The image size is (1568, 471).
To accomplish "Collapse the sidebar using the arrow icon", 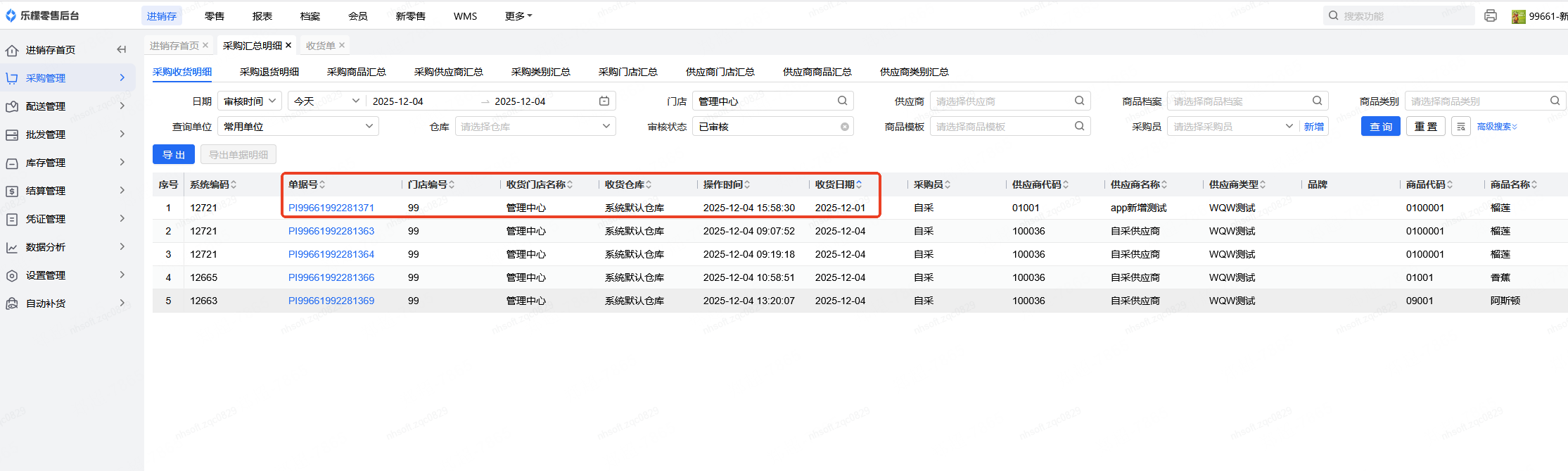I will coord(121,49).
